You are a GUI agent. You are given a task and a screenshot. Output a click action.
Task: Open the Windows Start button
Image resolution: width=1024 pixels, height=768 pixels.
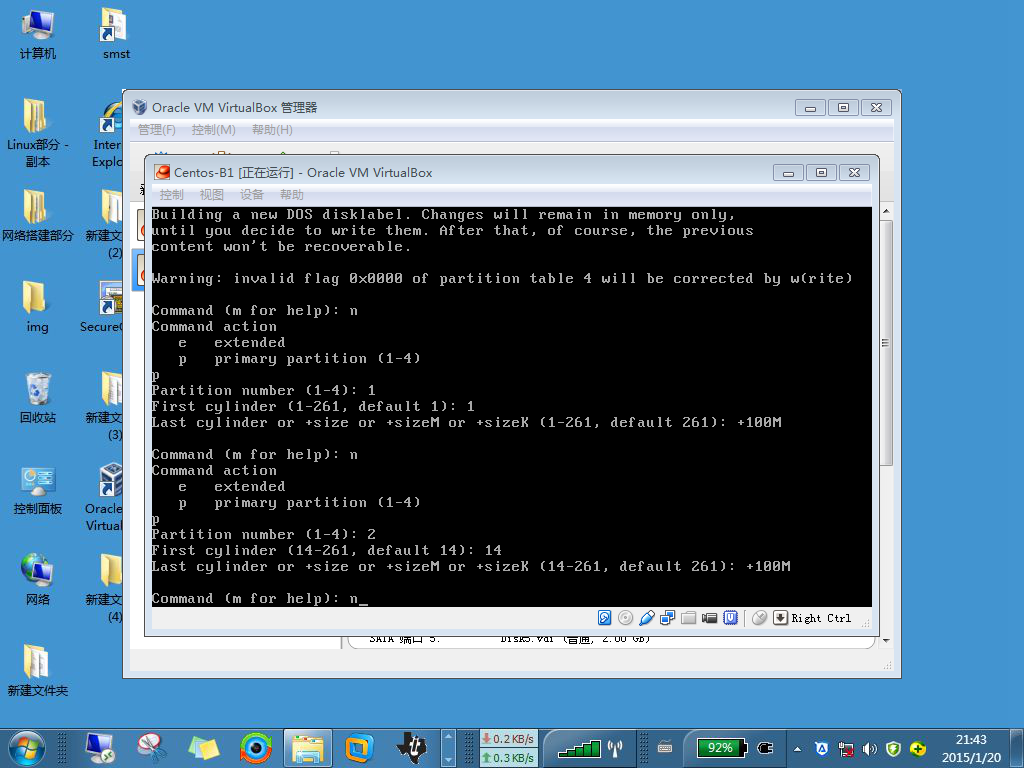[27, 748]
